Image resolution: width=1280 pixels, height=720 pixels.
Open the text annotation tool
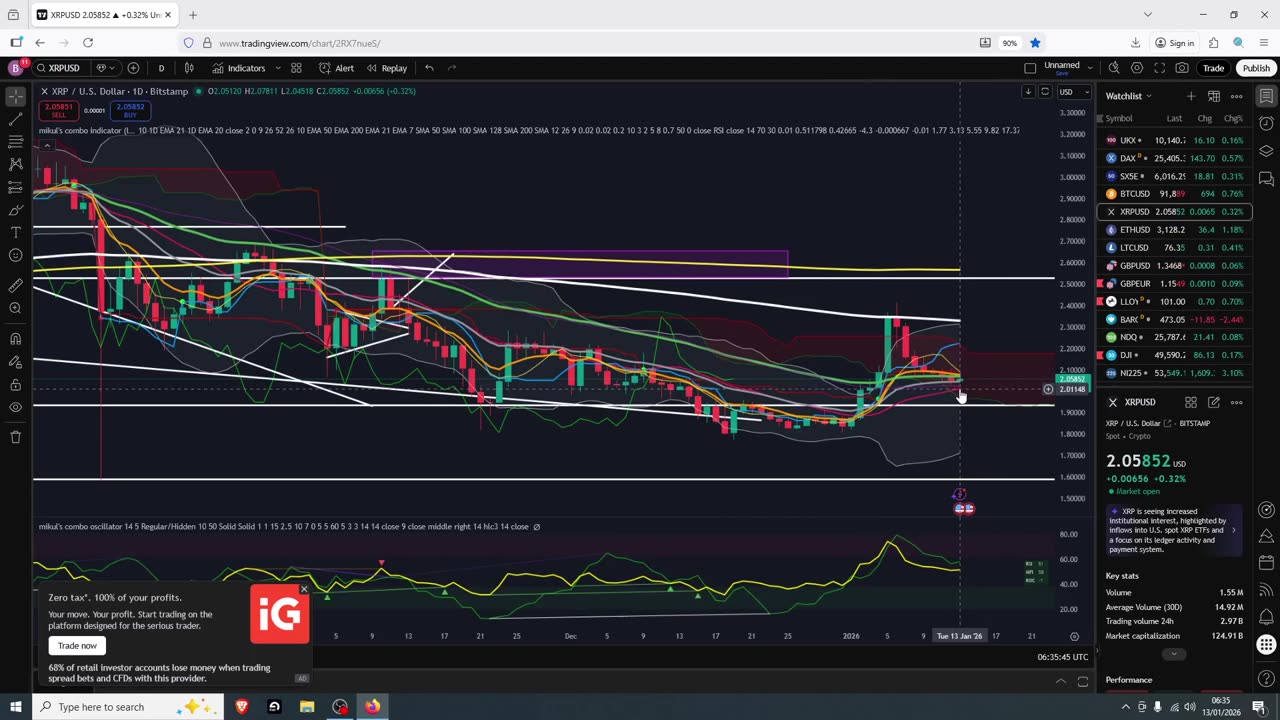click(15, 232)
